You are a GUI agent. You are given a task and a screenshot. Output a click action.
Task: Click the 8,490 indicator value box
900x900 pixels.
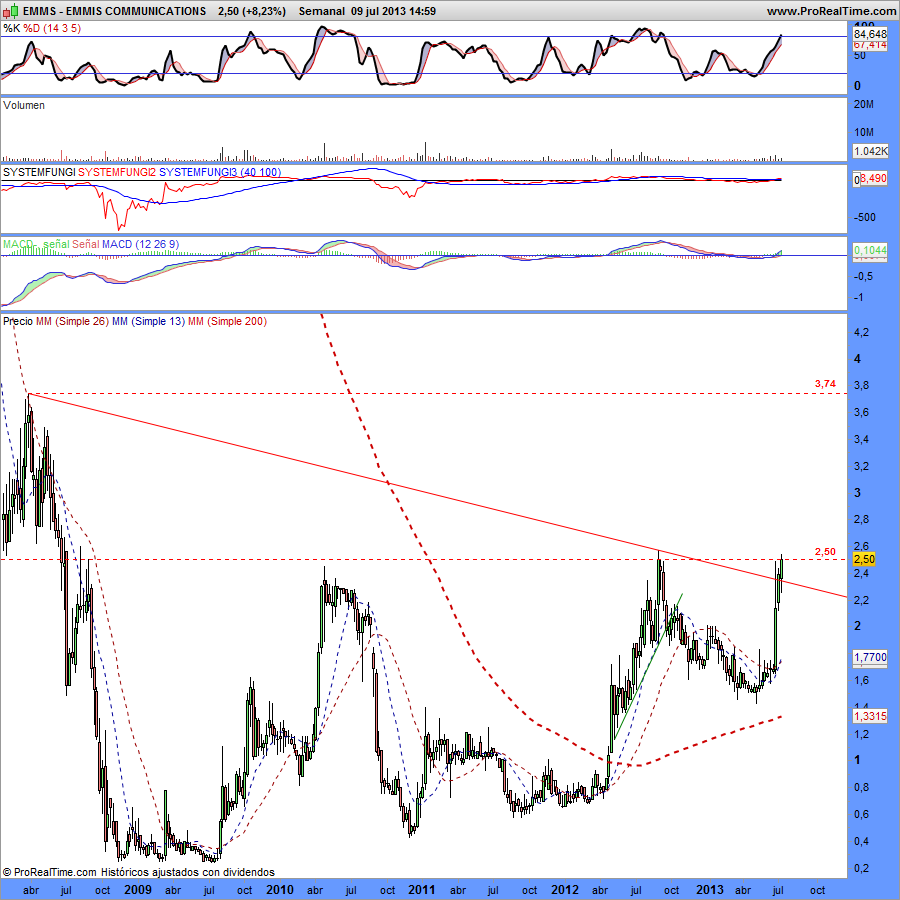coord(874,179)
